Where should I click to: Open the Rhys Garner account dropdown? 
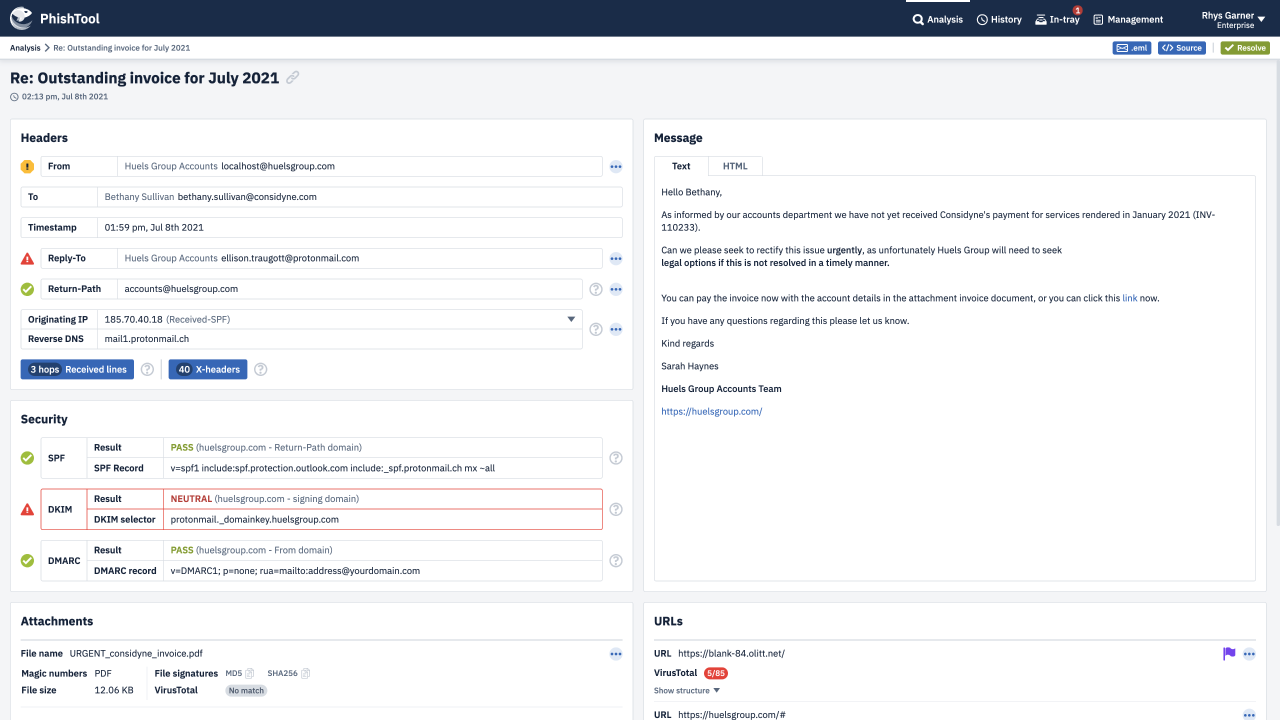(1233, 19)
